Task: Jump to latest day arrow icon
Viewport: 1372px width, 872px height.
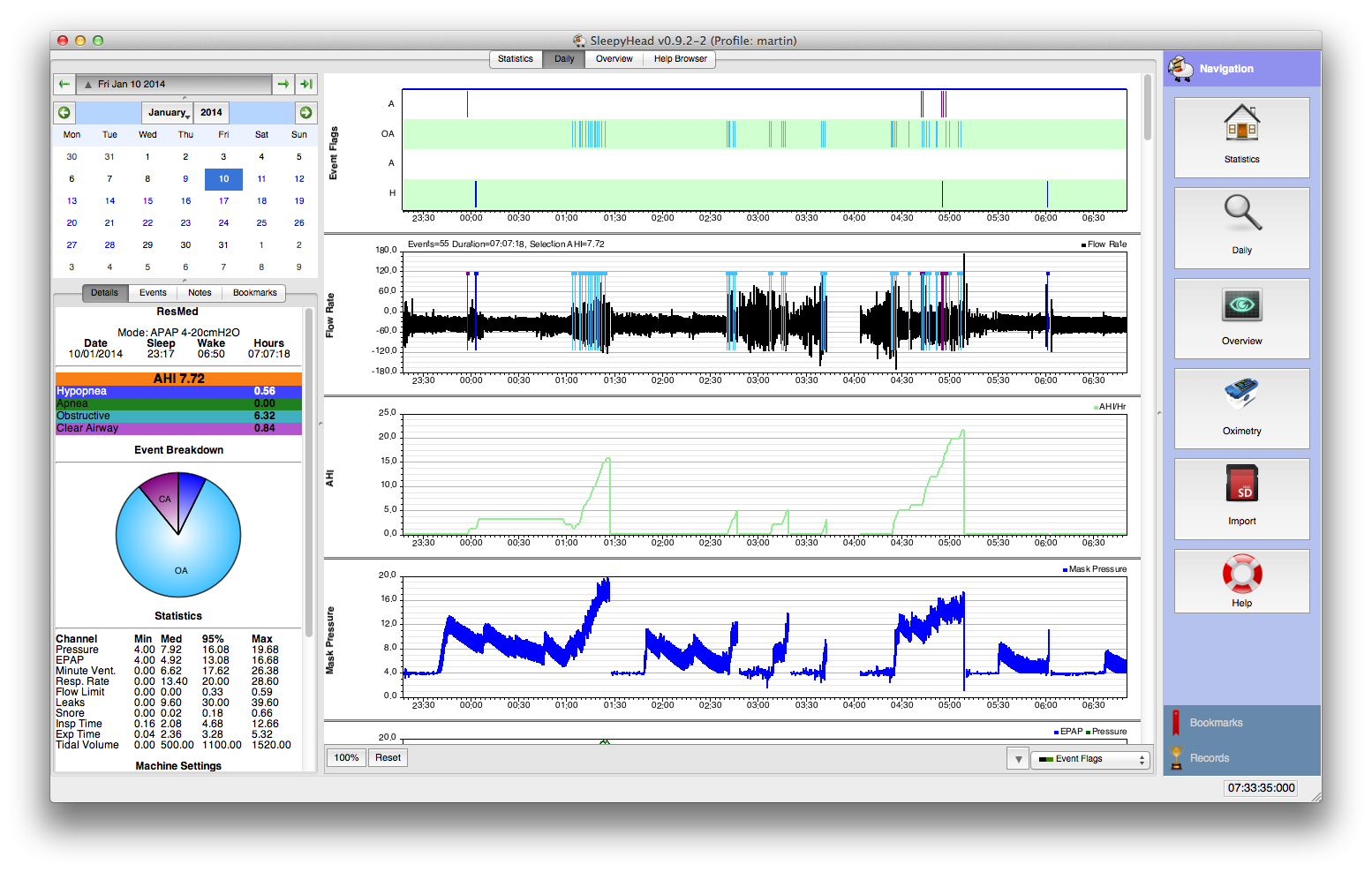Action: (306, 84)
